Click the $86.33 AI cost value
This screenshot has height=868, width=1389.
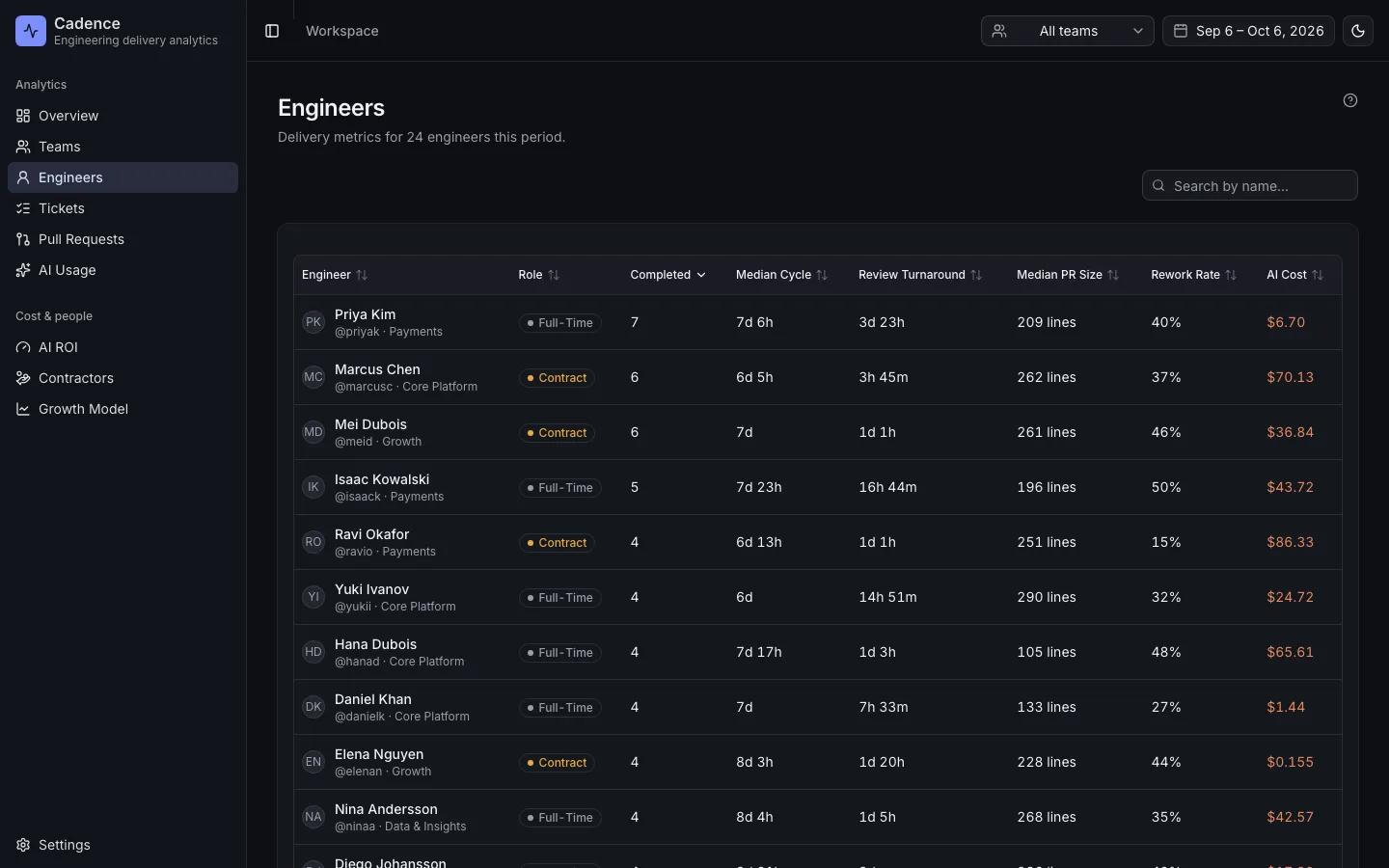click(1291, 542)
